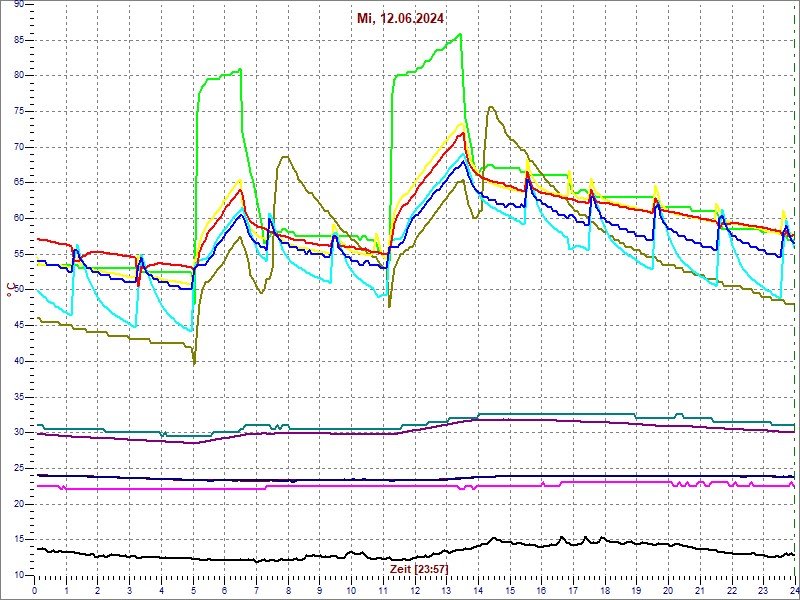This screenshot has width=800, height=600.
Task: Click hour 0 on the time axis
Action: [x=35, y=589]
